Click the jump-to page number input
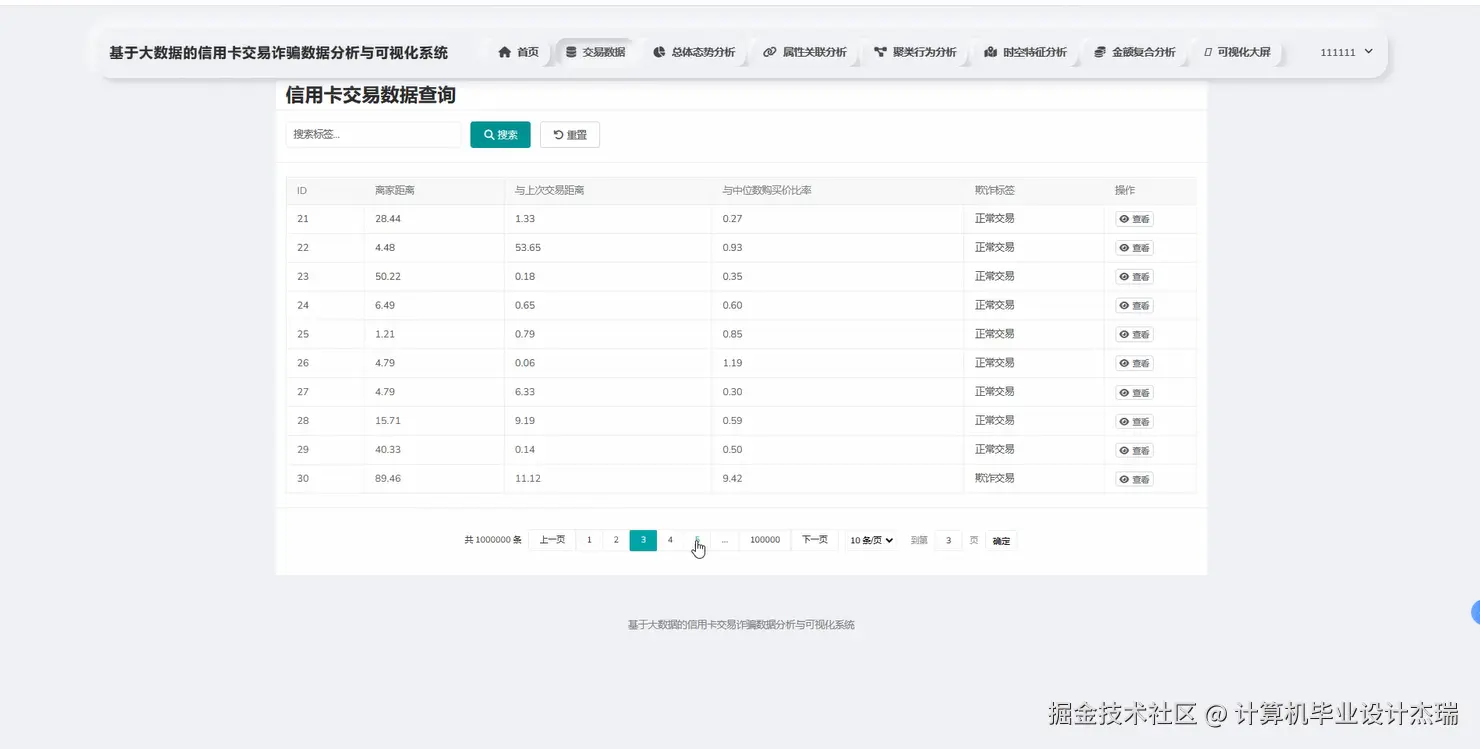 point(948,540)
